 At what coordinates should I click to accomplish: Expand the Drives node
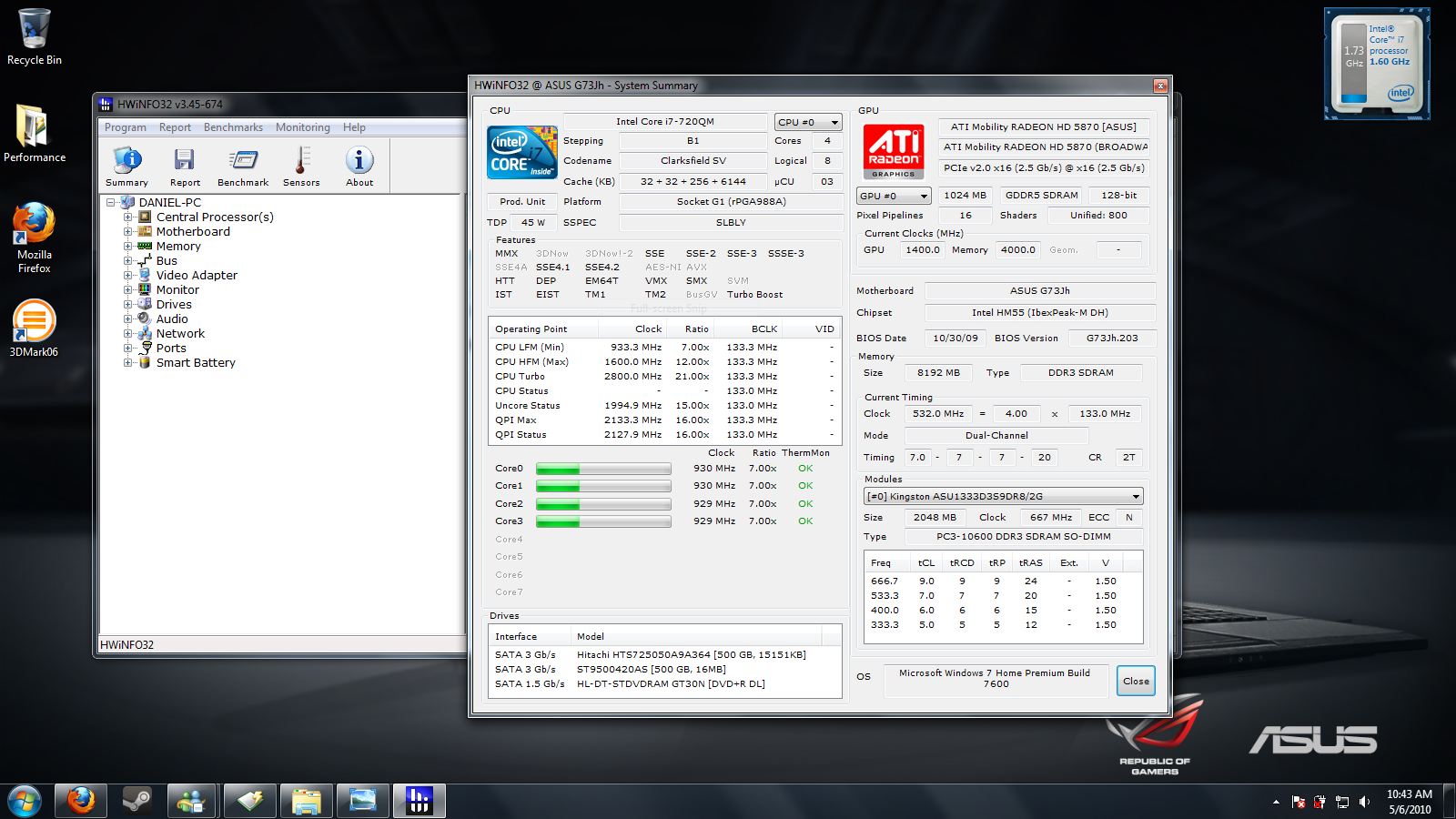[128, 305]
